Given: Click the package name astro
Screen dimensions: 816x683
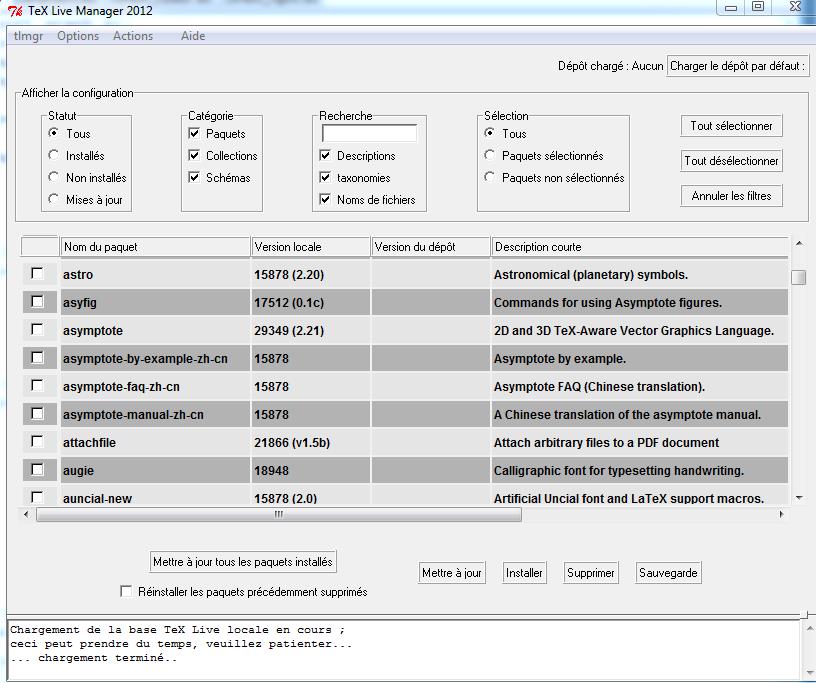Looking at the screenshot, I should pyautogui.click(x=78, y=274).
